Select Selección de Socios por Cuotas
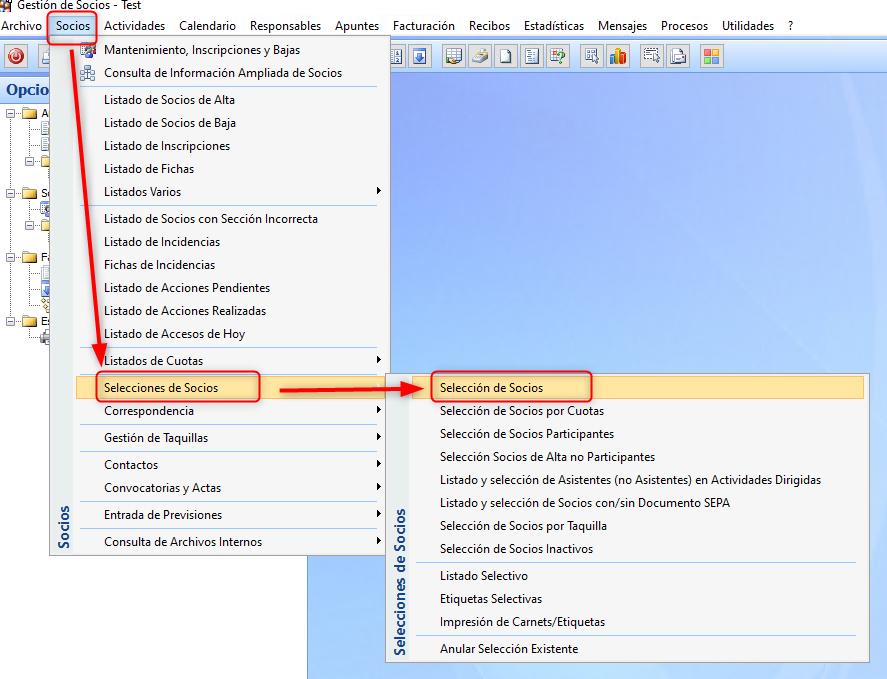 tap(521, 411)
